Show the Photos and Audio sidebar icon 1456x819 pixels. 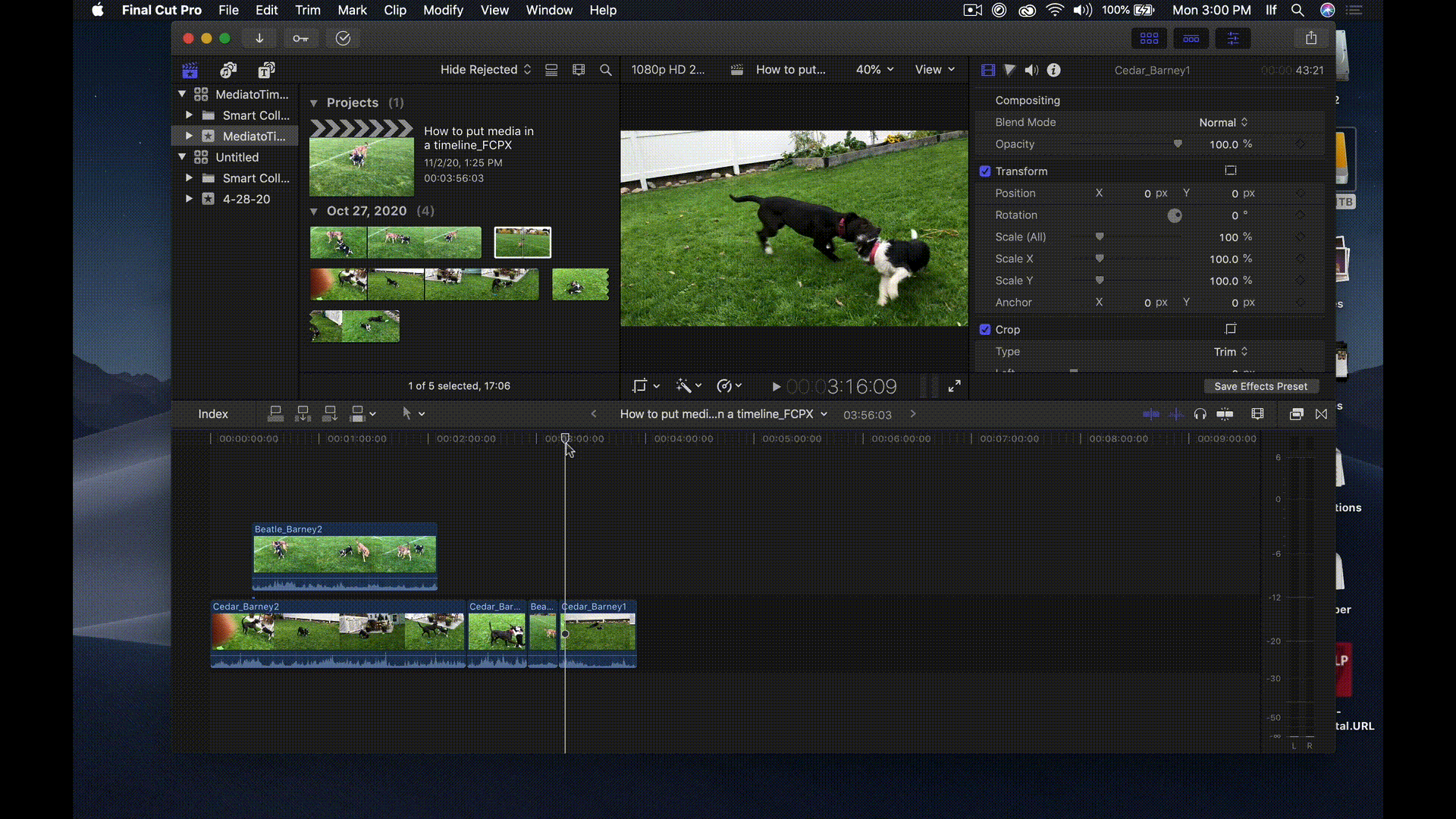click(228, 71)
